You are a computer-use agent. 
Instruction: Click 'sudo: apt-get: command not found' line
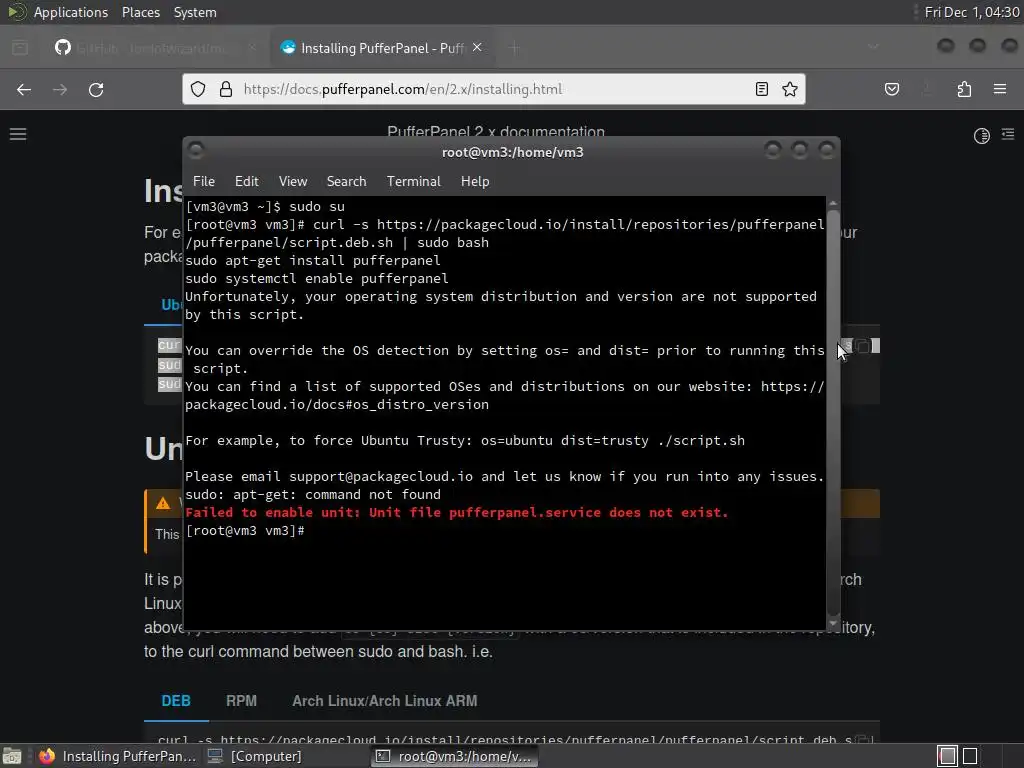click(x=313, y=494)
